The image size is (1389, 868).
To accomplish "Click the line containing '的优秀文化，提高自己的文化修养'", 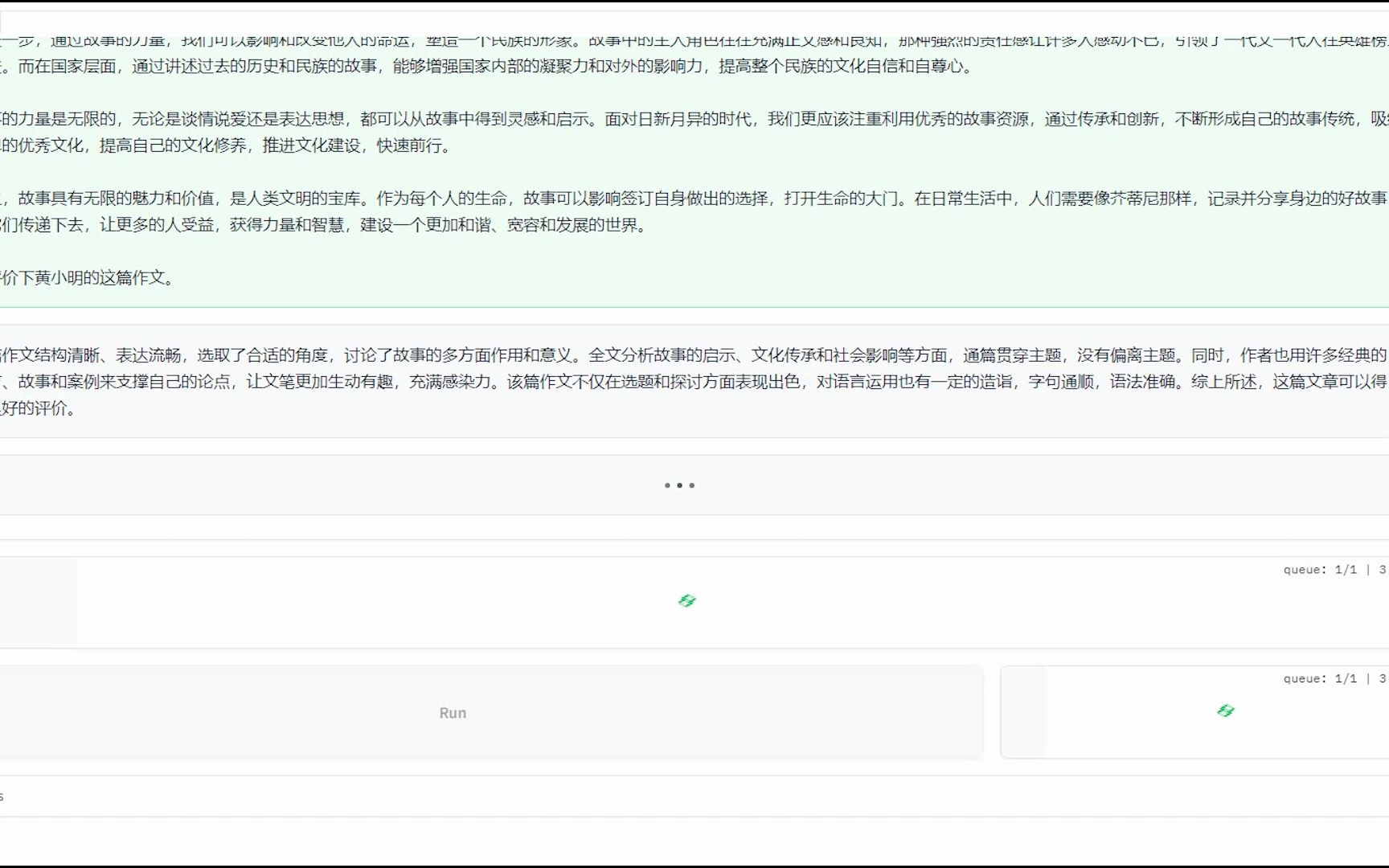I will click(x=228, y=145).
